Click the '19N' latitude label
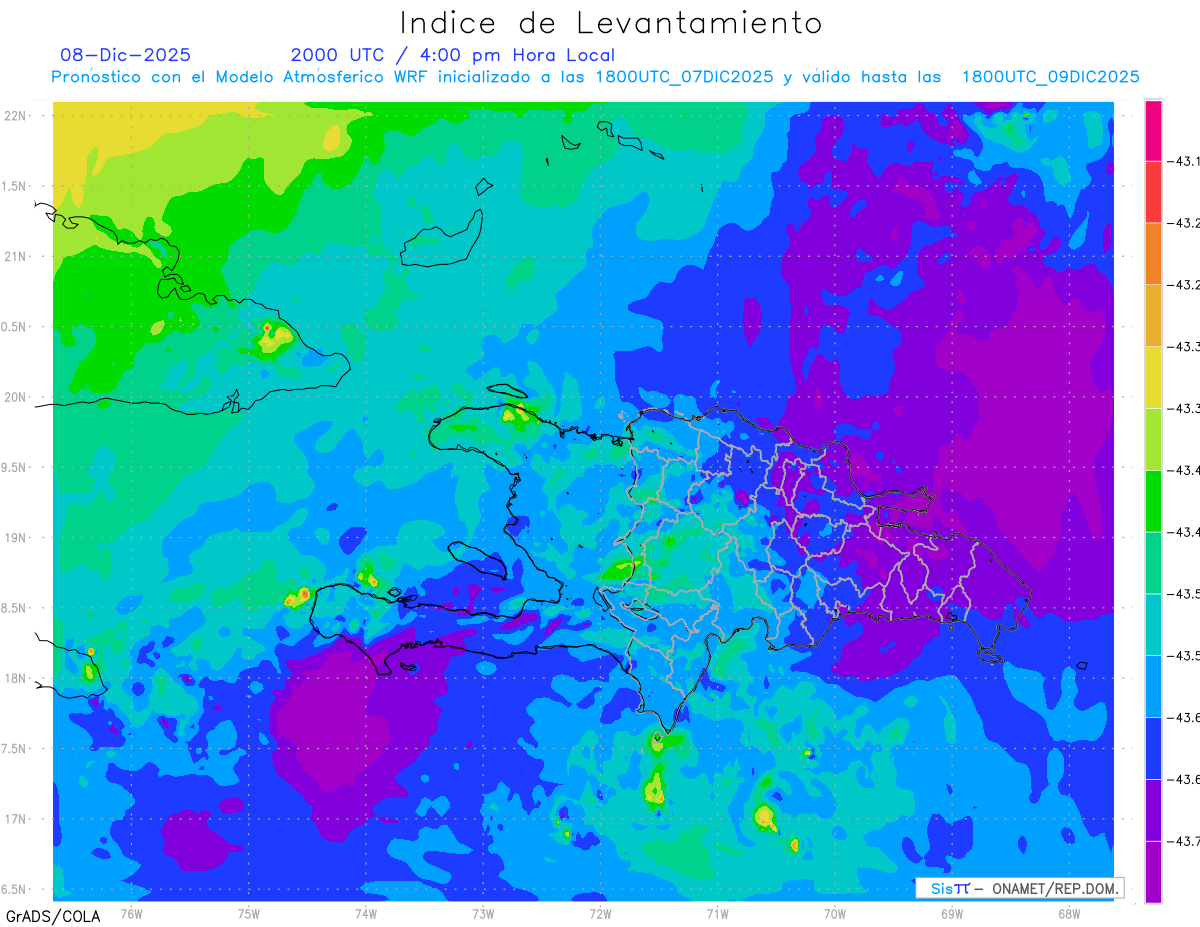The height and width of the screenshot is (927, 1200). point(17,537)
